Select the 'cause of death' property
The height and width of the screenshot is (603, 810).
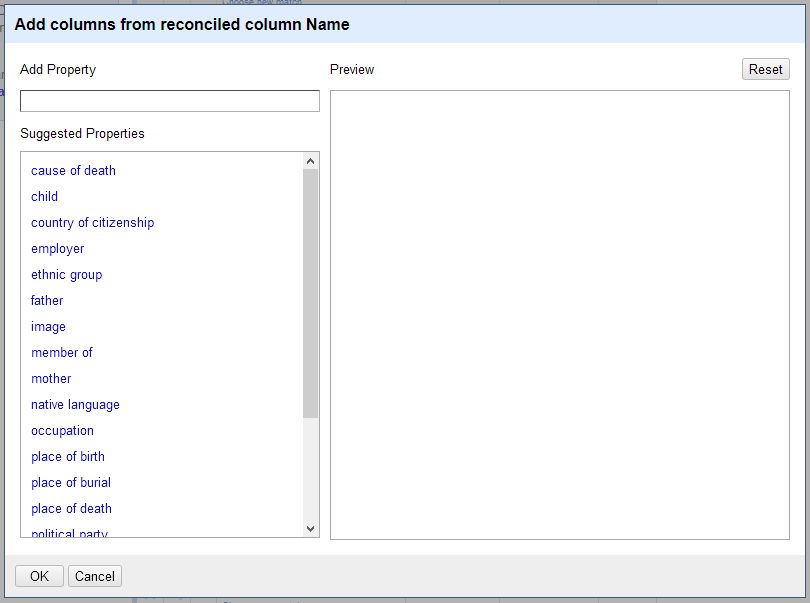tap(73, 170)
